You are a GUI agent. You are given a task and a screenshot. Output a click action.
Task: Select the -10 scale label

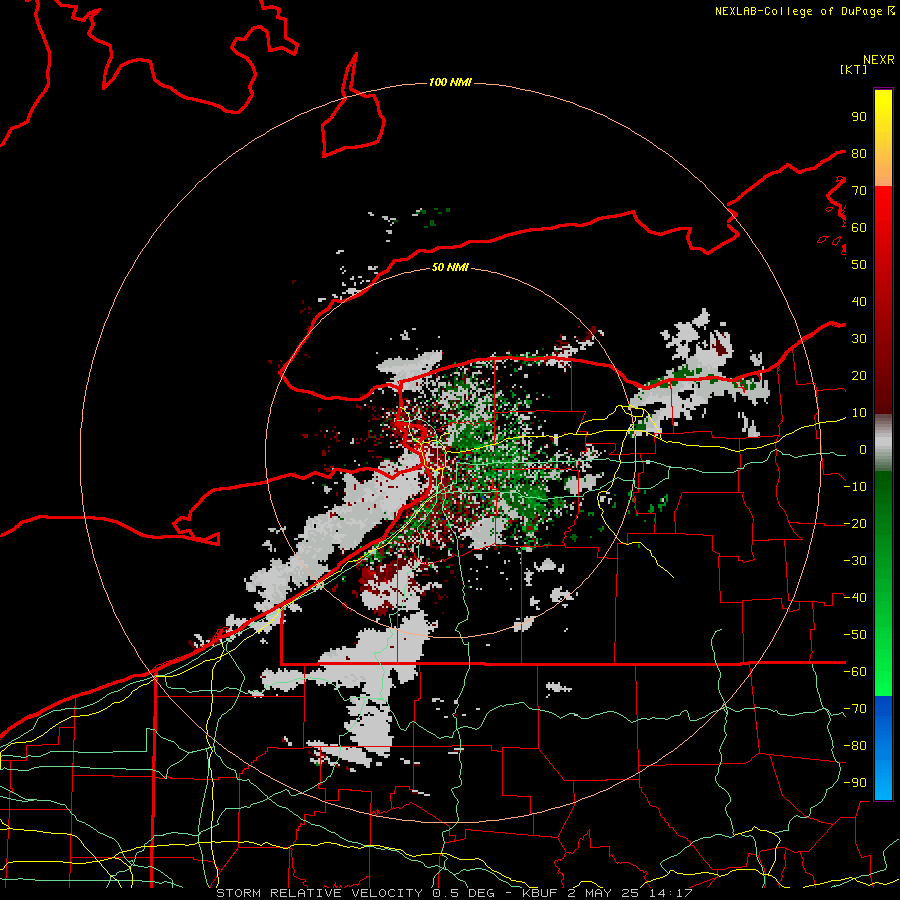tap(855, 487)
